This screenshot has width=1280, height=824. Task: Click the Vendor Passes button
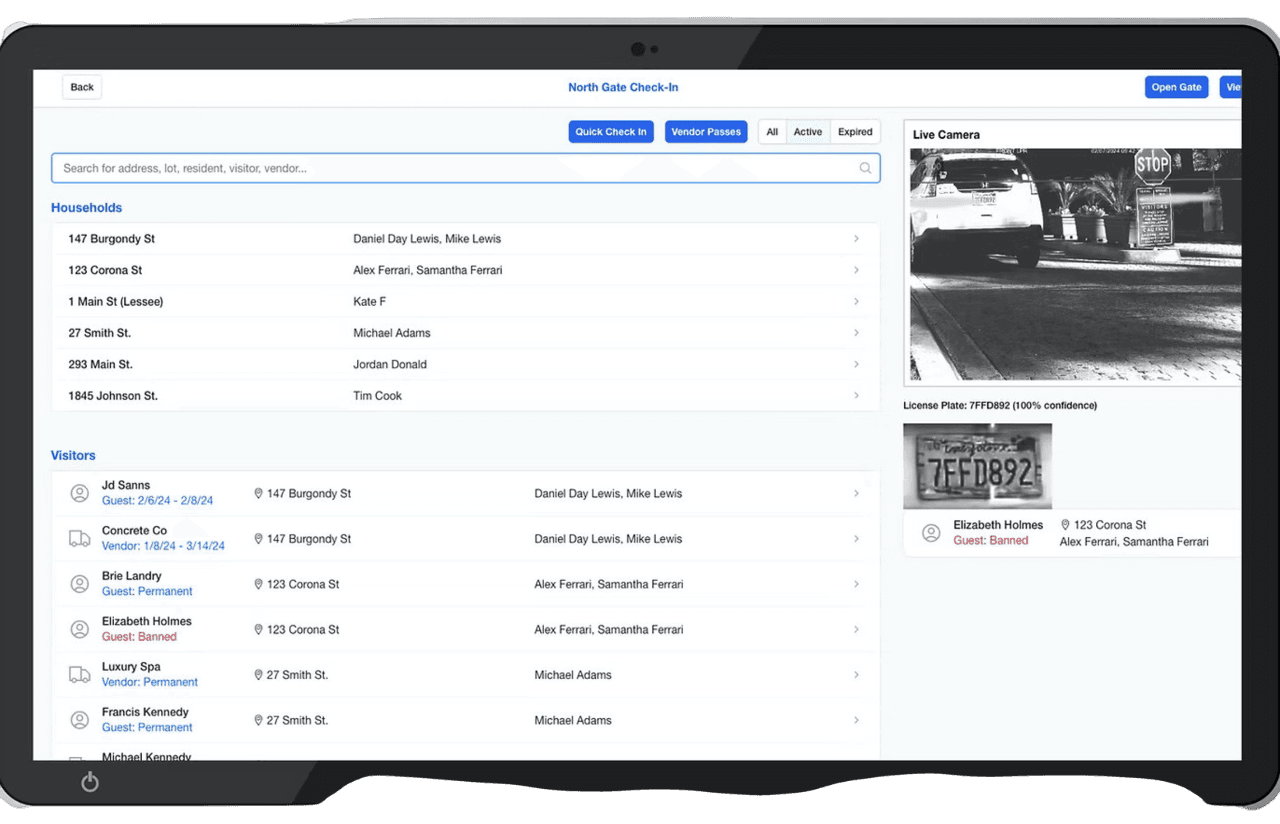706,132
